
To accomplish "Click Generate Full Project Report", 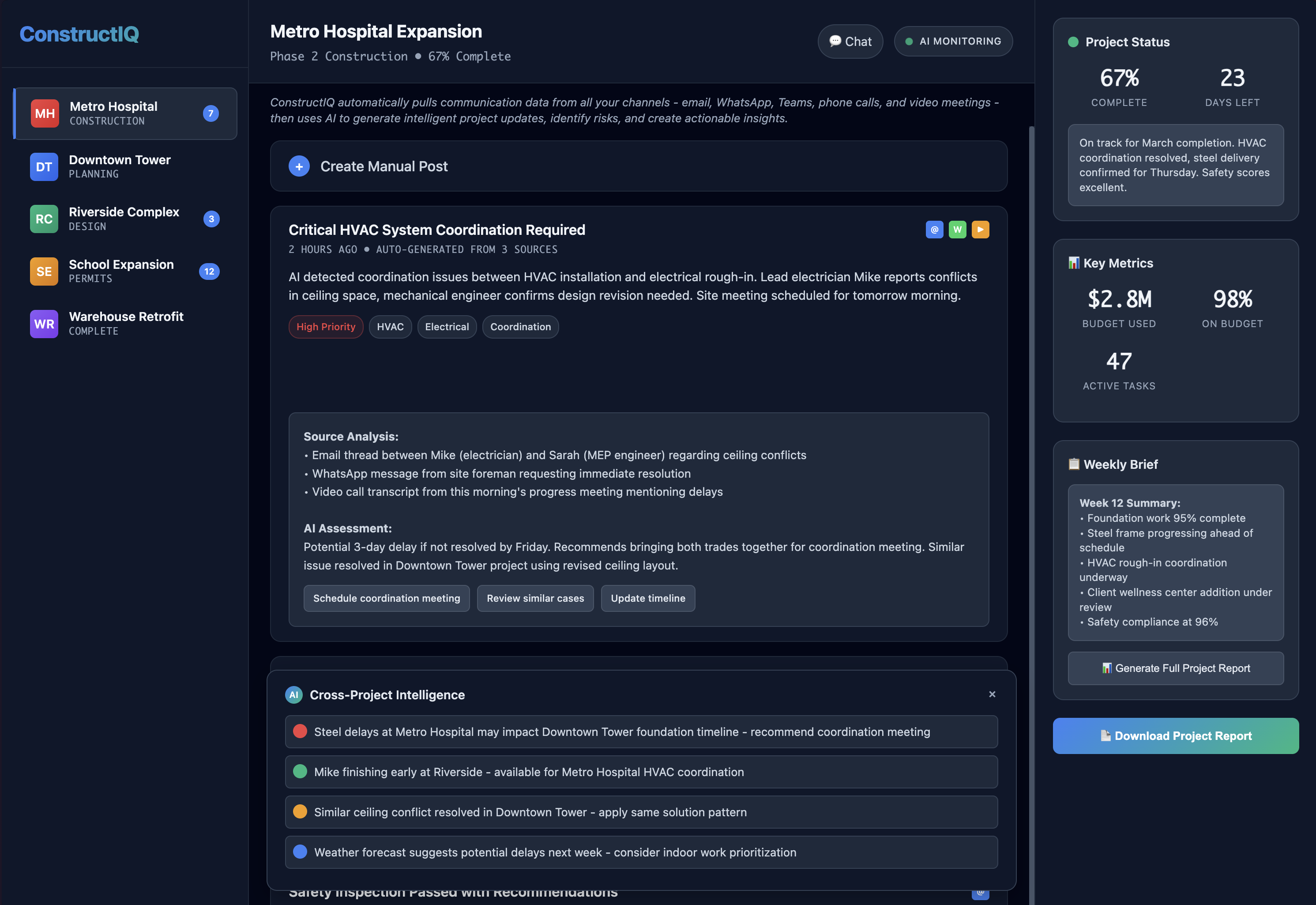I will click(1176, 668).
